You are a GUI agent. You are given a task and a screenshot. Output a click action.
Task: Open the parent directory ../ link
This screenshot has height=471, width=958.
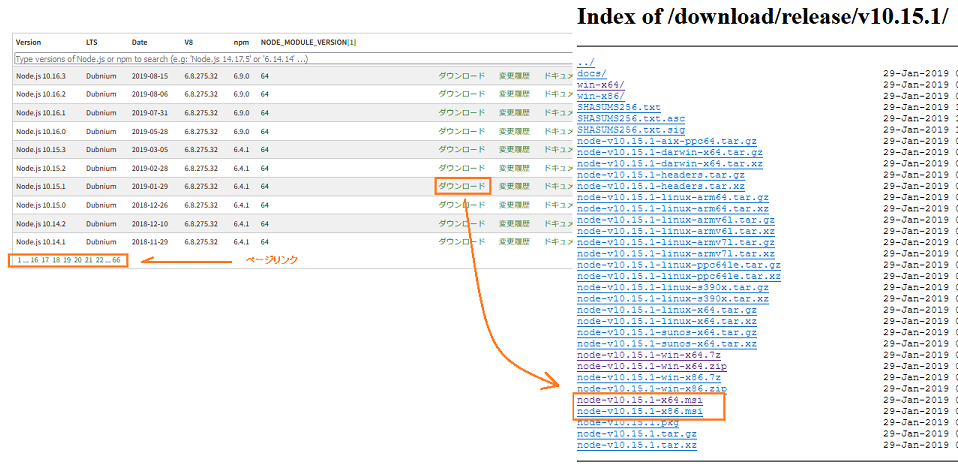tap(585, 62)
